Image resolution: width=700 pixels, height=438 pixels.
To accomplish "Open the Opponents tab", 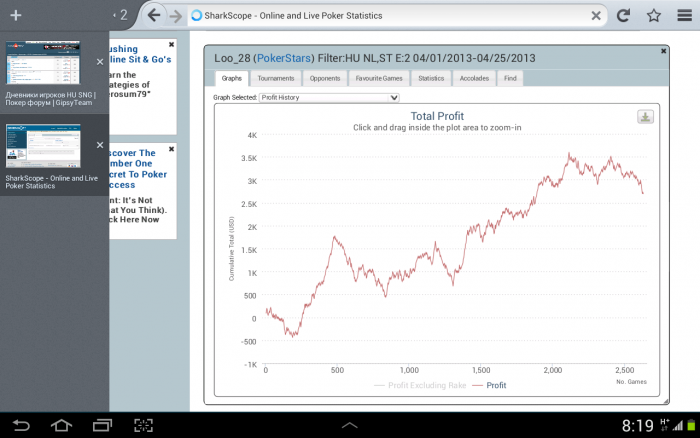I will pyautogui.click(x=325, y=79).
